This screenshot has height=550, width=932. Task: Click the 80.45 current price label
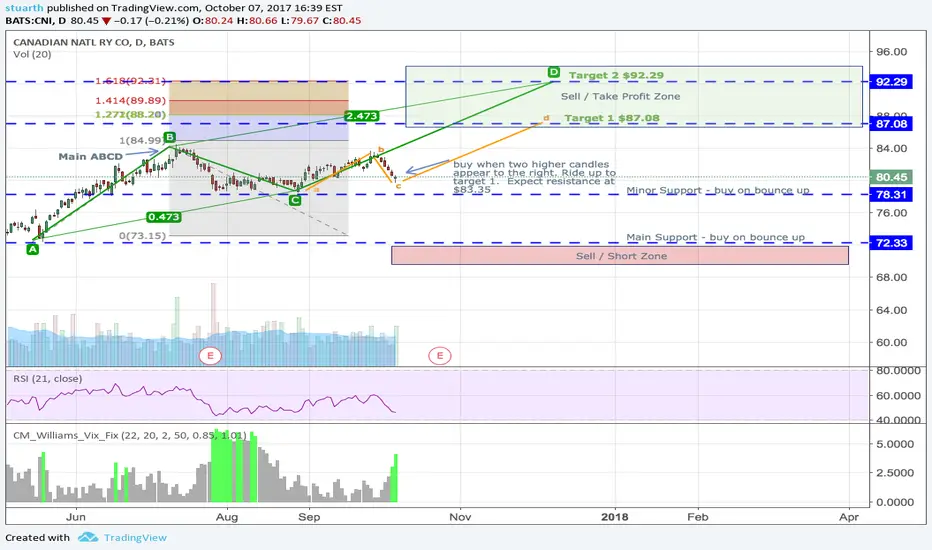pyautogui.click(x=892, y=177)
